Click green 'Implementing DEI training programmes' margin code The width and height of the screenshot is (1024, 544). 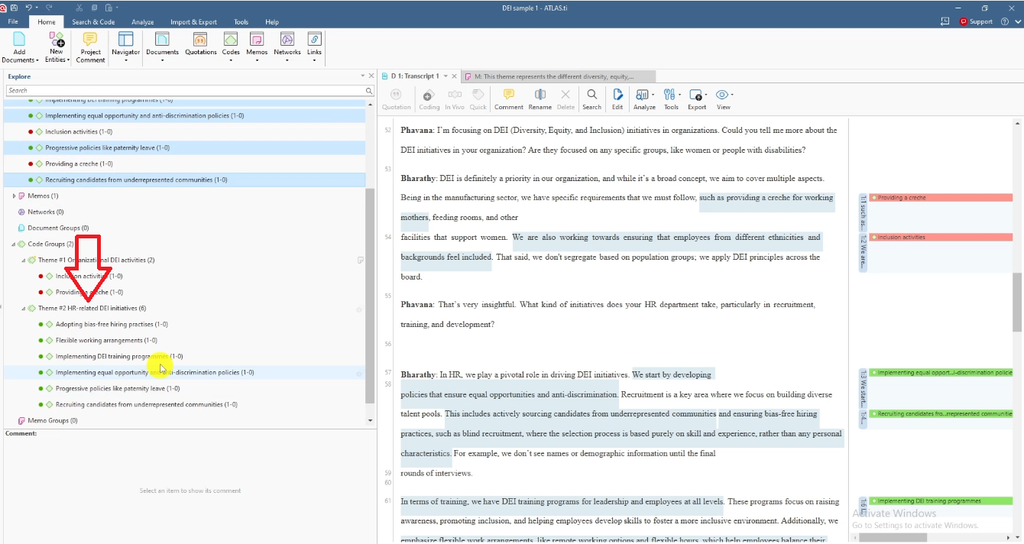click(941, 501)
